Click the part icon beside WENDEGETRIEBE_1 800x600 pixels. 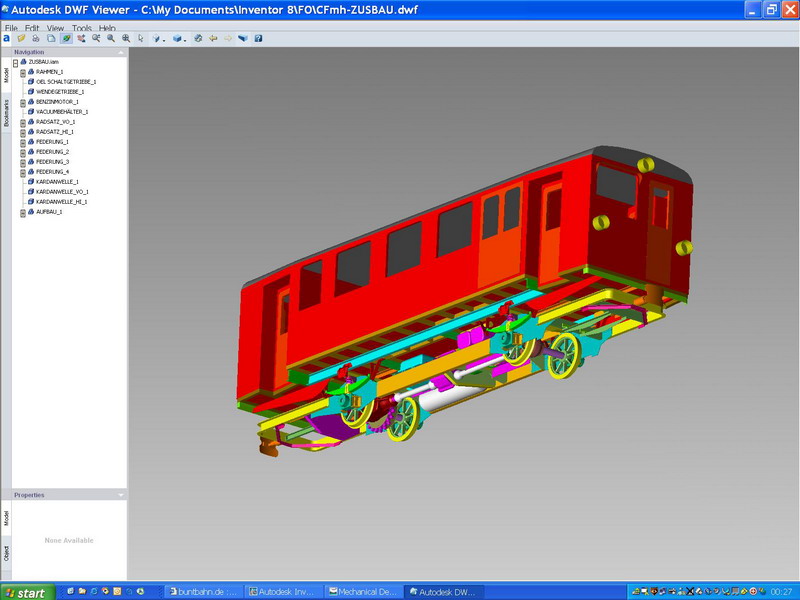31,92
